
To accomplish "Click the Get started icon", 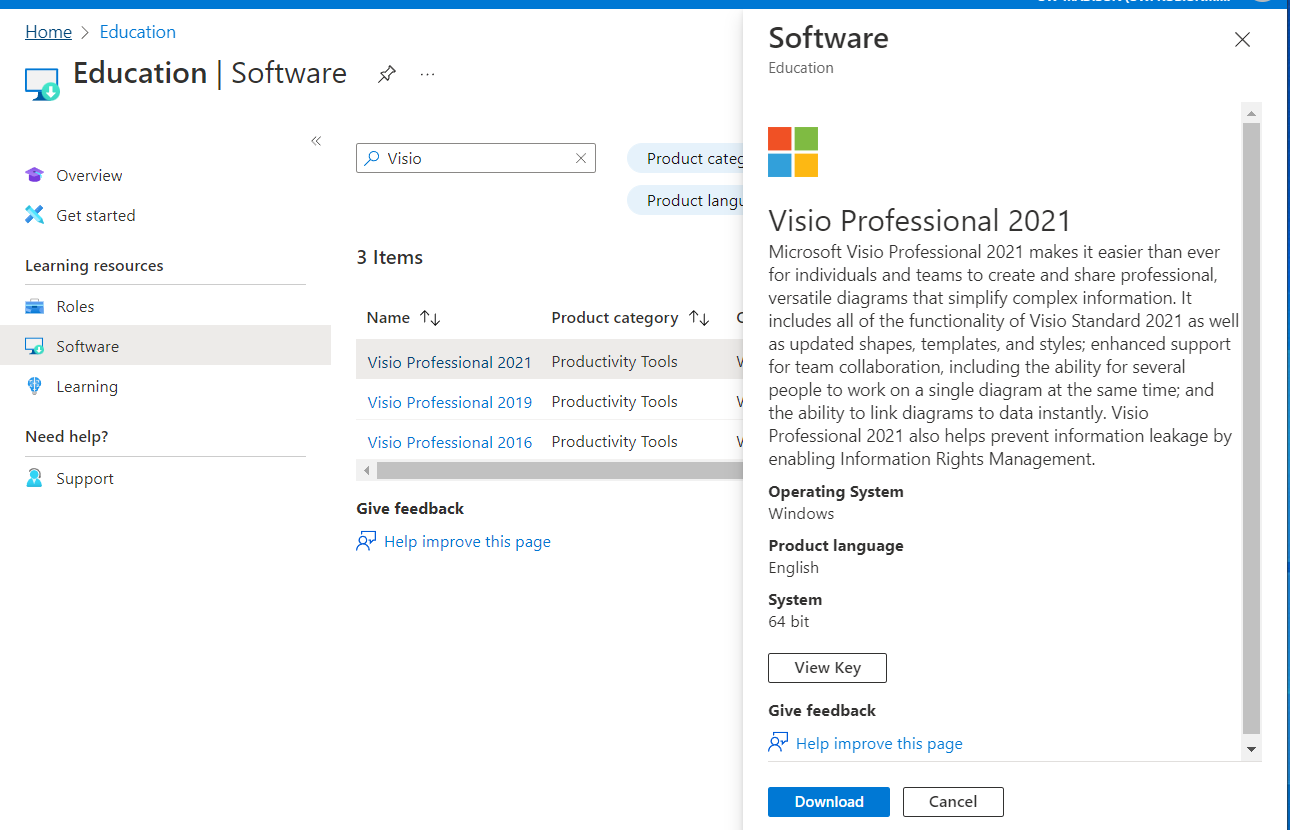I will (35, 215).
